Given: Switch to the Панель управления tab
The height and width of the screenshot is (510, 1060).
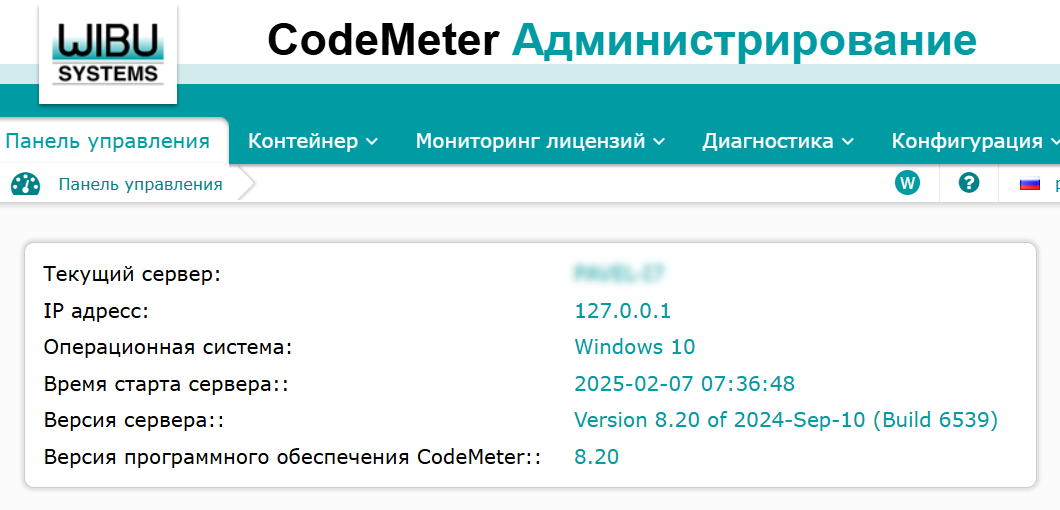Looking at the screenshot, I should [x=108, y=141].
